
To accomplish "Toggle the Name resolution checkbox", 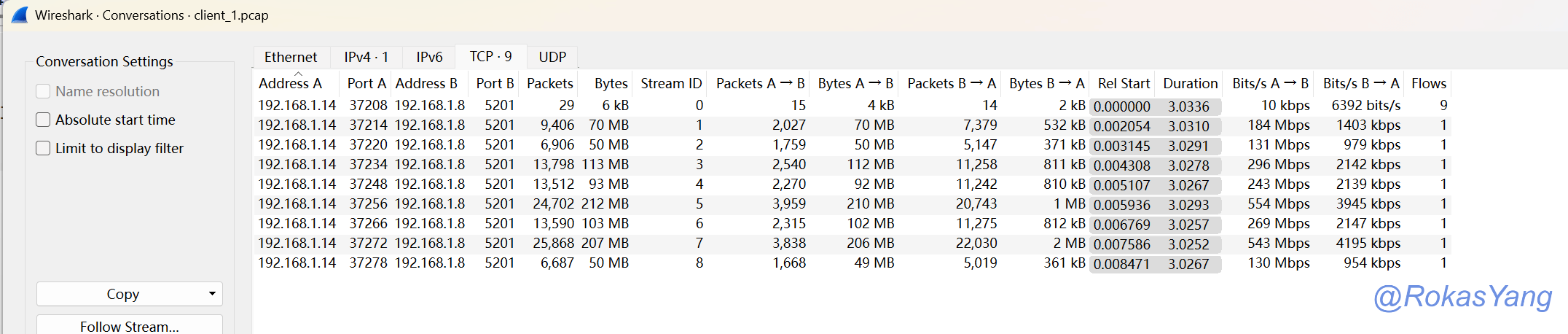I will (x=44, y=91).
